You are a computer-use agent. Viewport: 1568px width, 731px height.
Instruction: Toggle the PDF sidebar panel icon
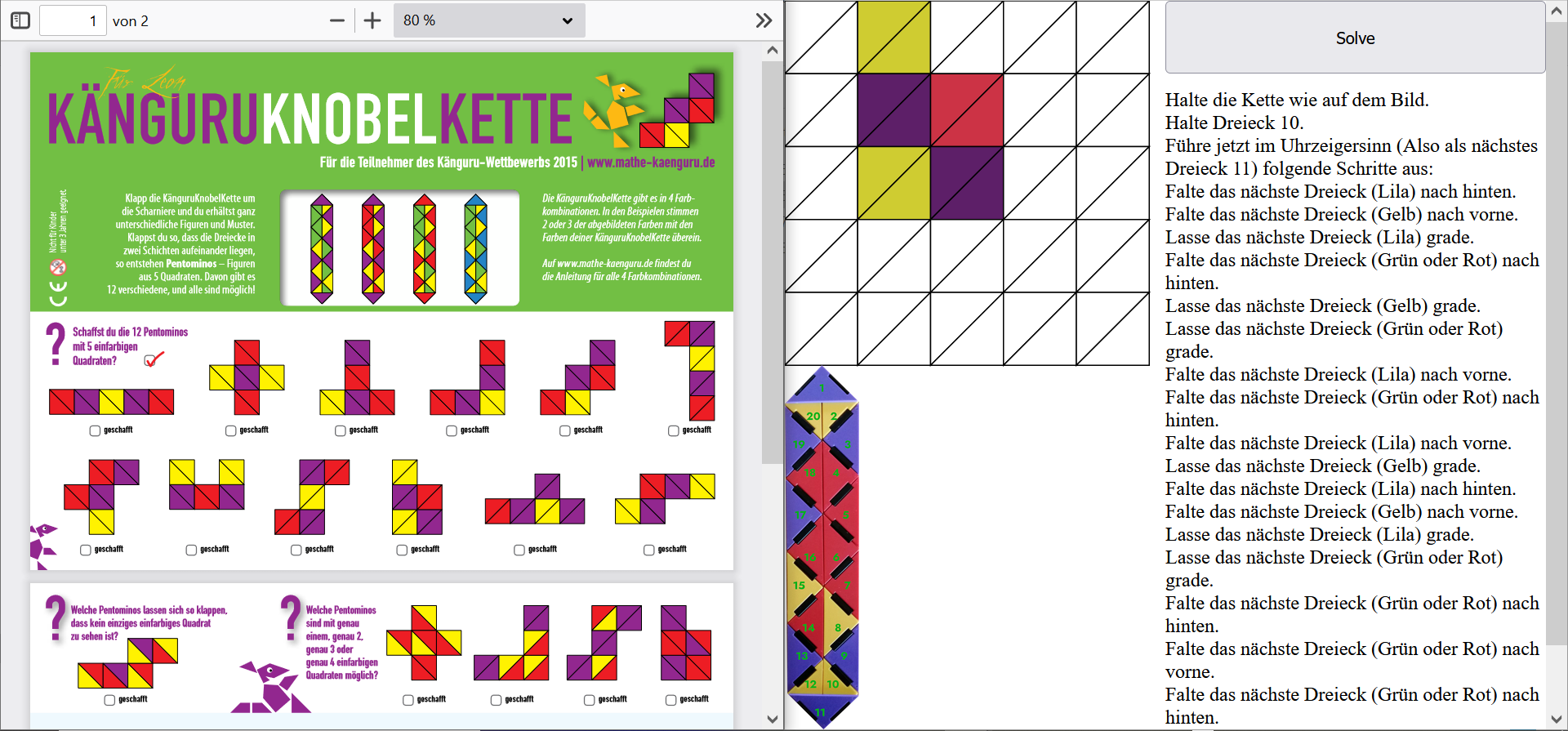click(20, 20)
